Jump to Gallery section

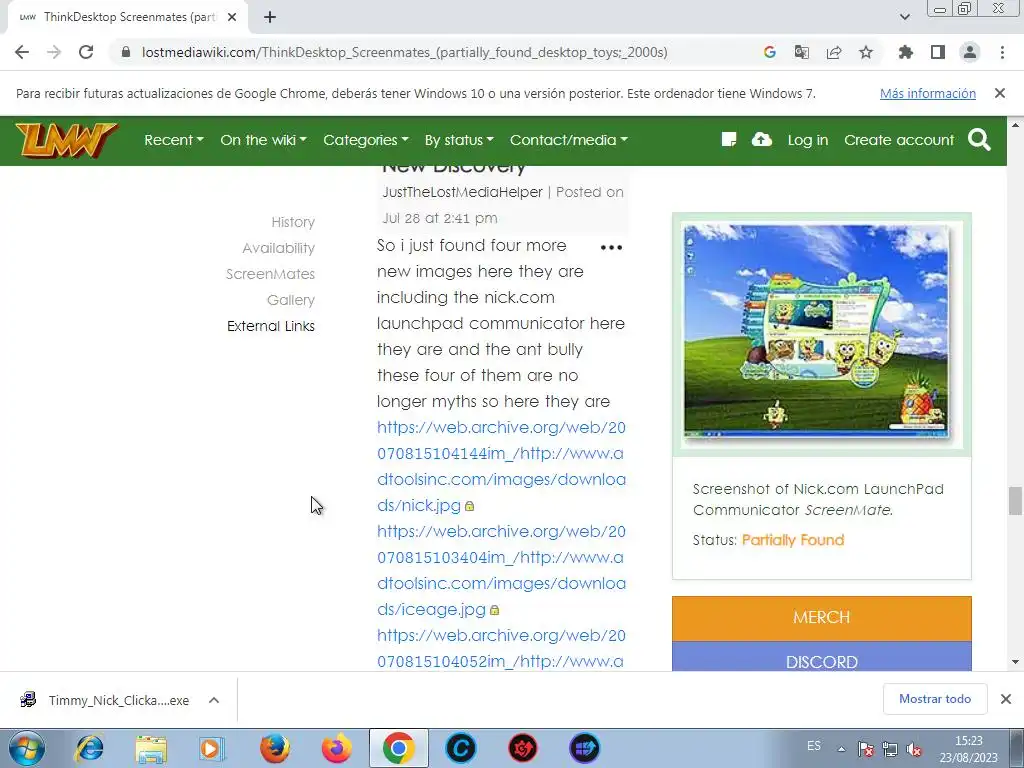click(x=291, y=300)
